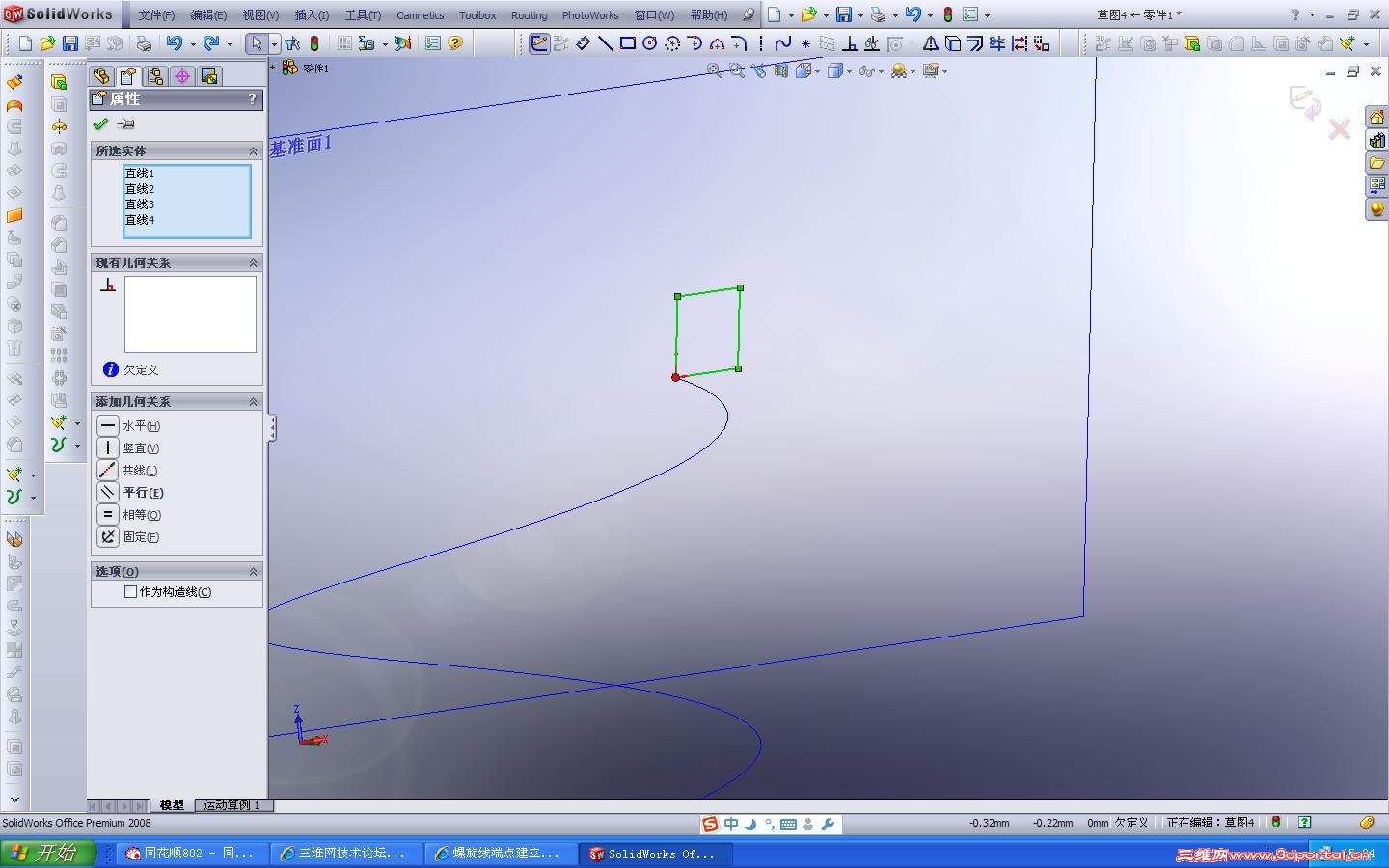
Task: Select the Point sketch tool
Action: click(805, 43)
